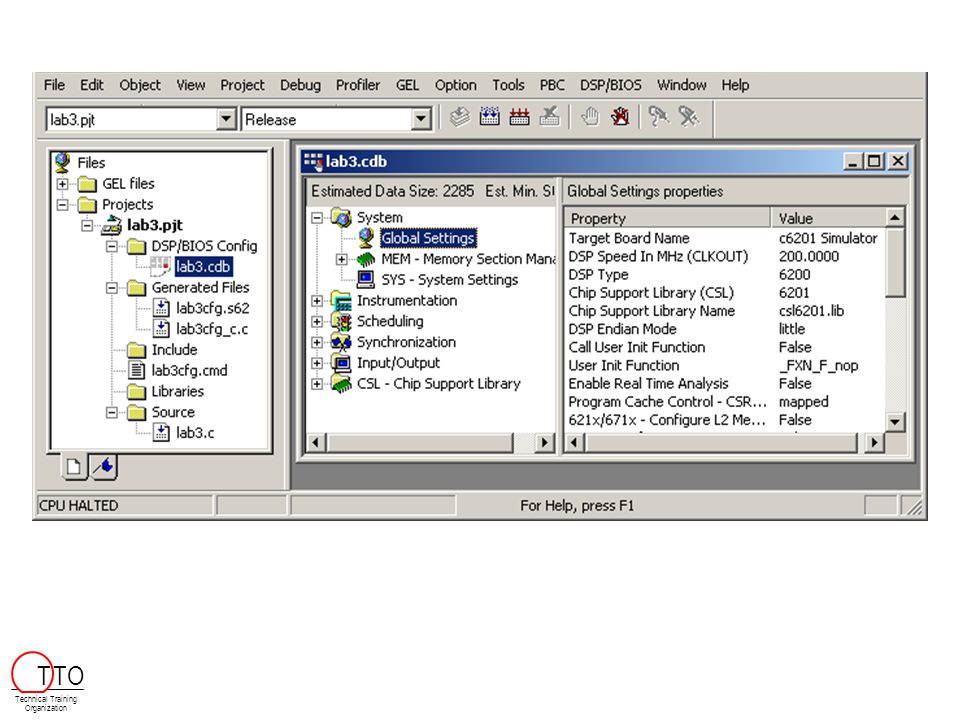The height and width of the screenshot is (720, 960).
Task: Click the lab3.pjt project icon
Action: (x=112, y=225)
